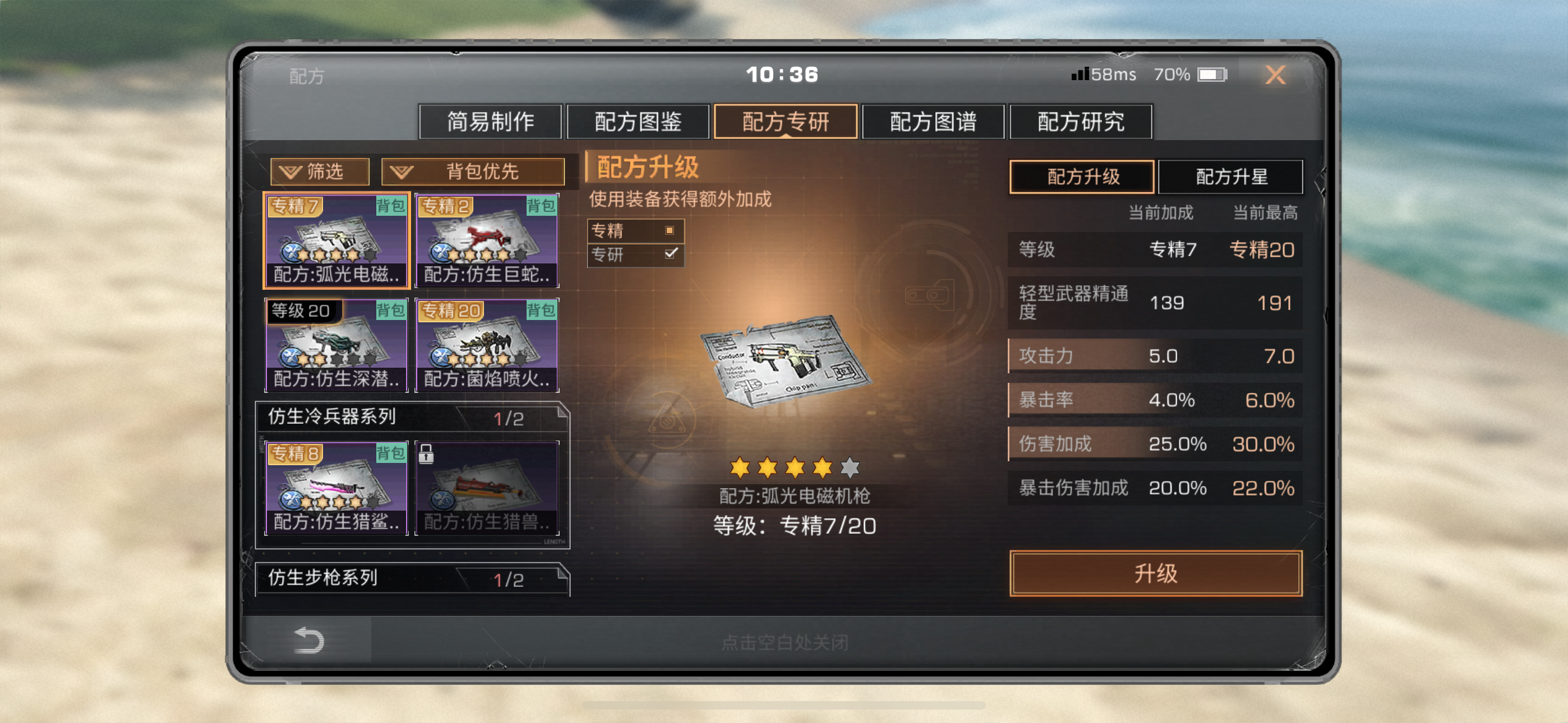Toggle the 专精 filter checkbox
This screenshot has height=723, width=1568.
[x=670, y=230]
